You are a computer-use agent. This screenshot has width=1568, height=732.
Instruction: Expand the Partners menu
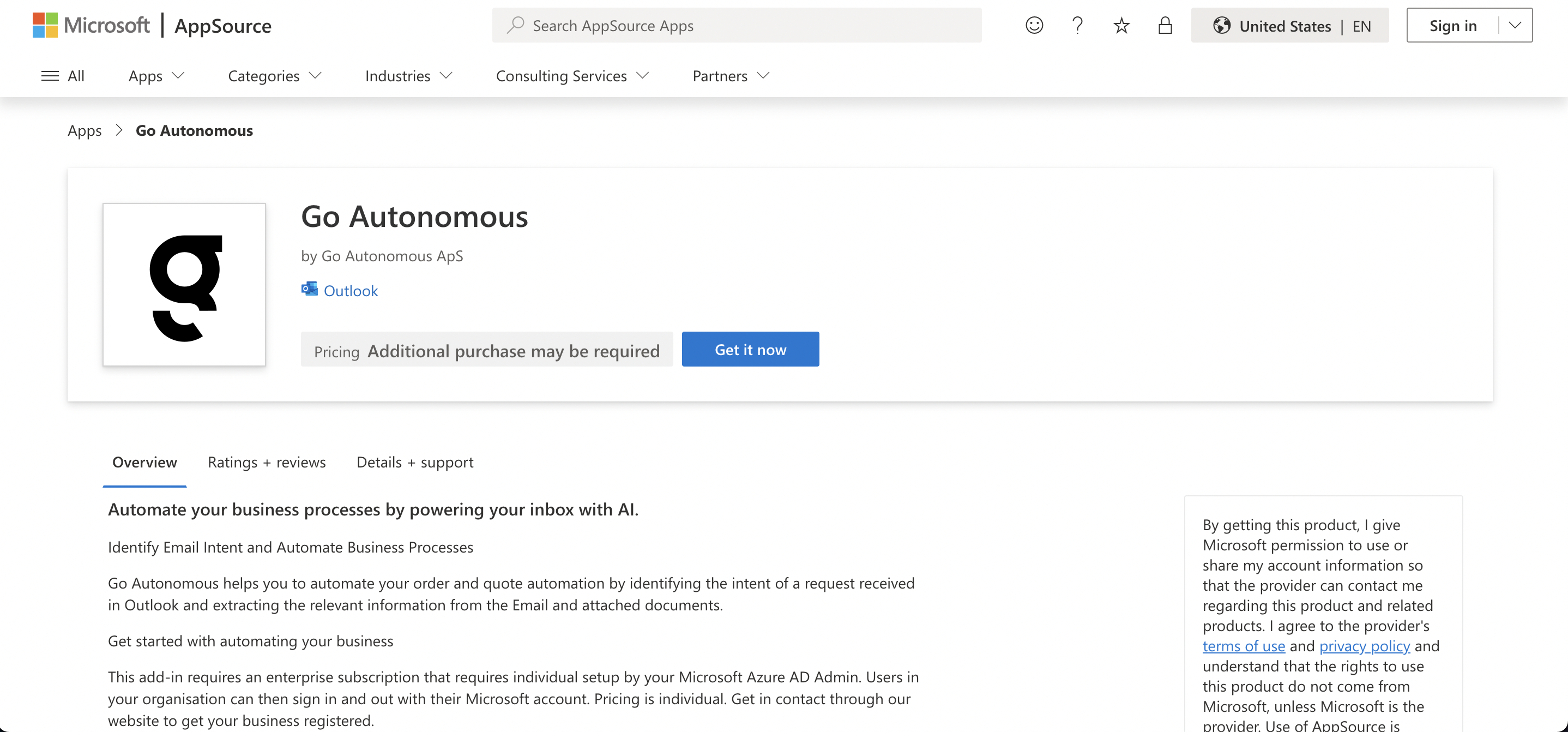point(731,75)
